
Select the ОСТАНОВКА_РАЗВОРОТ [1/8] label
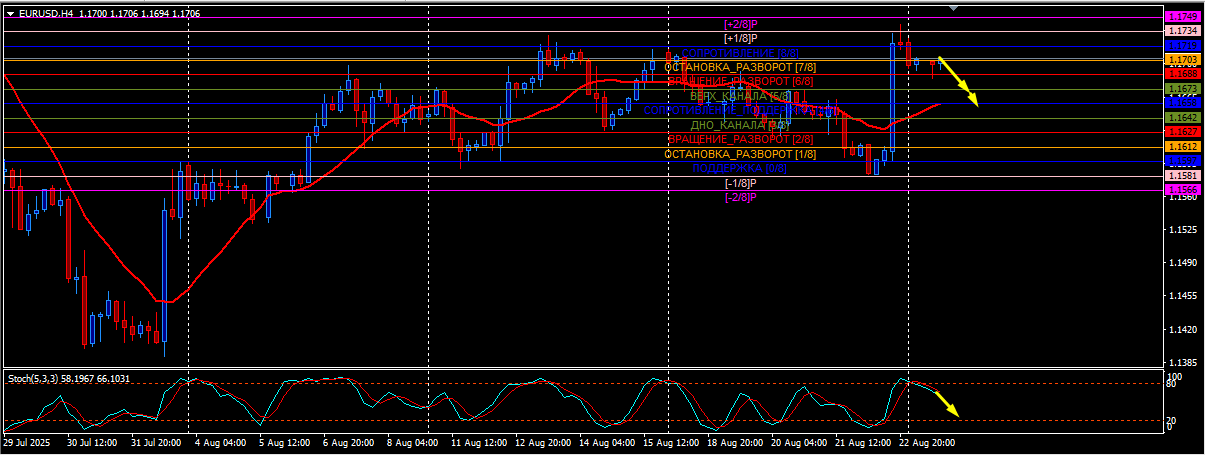tap(740, 154)
